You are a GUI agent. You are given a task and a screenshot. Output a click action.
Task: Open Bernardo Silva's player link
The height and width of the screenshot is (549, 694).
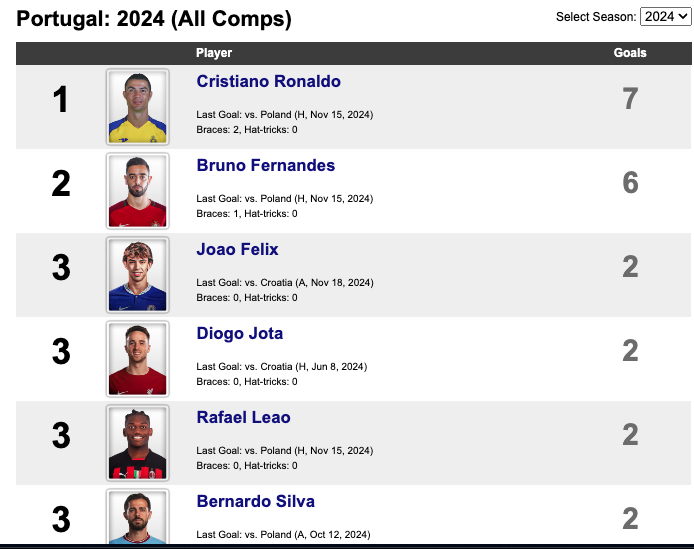[255, 502]
